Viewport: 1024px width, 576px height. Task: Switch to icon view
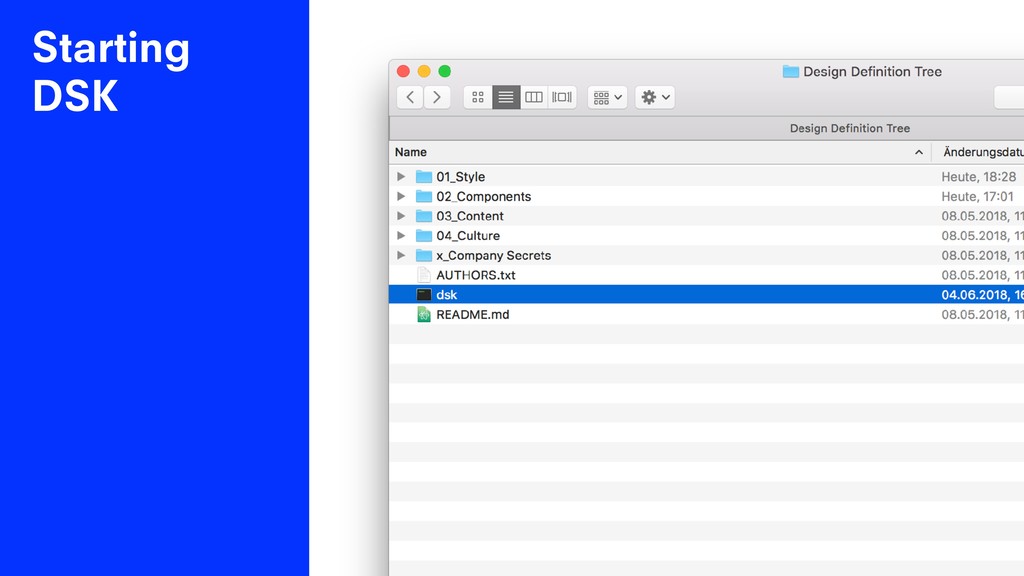click(478, 97)
